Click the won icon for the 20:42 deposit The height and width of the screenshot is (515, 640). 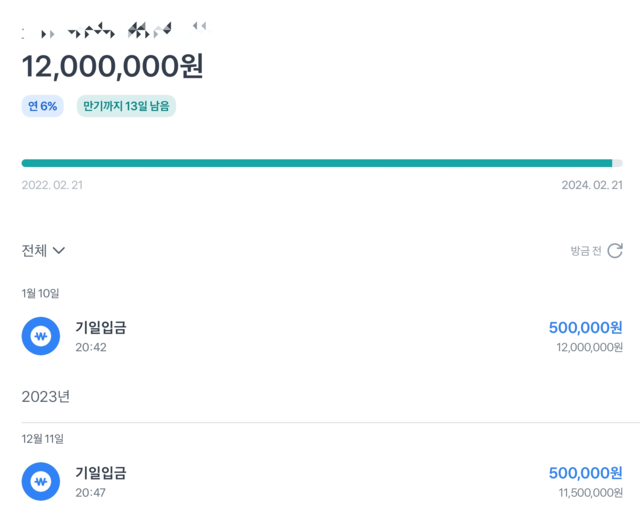pyautogui.click(x=41, y=336)
